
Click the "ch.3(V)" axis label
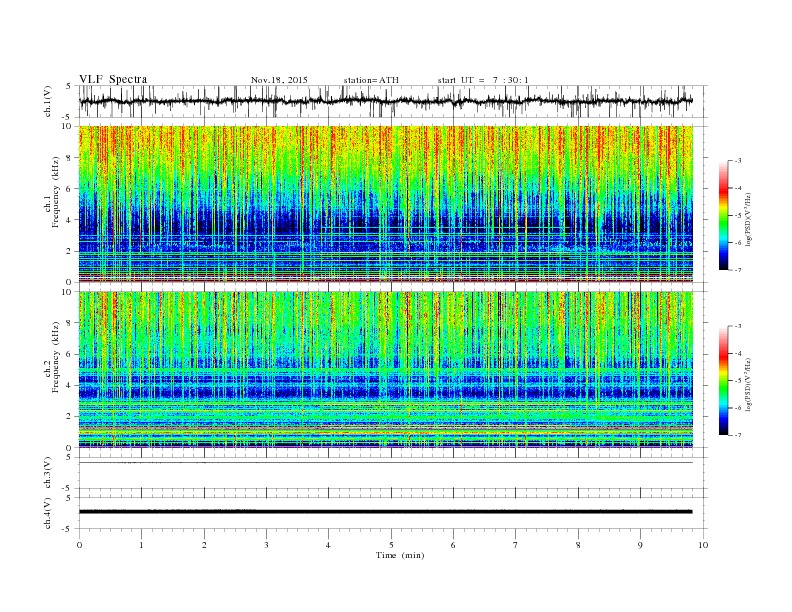(48, 473)
